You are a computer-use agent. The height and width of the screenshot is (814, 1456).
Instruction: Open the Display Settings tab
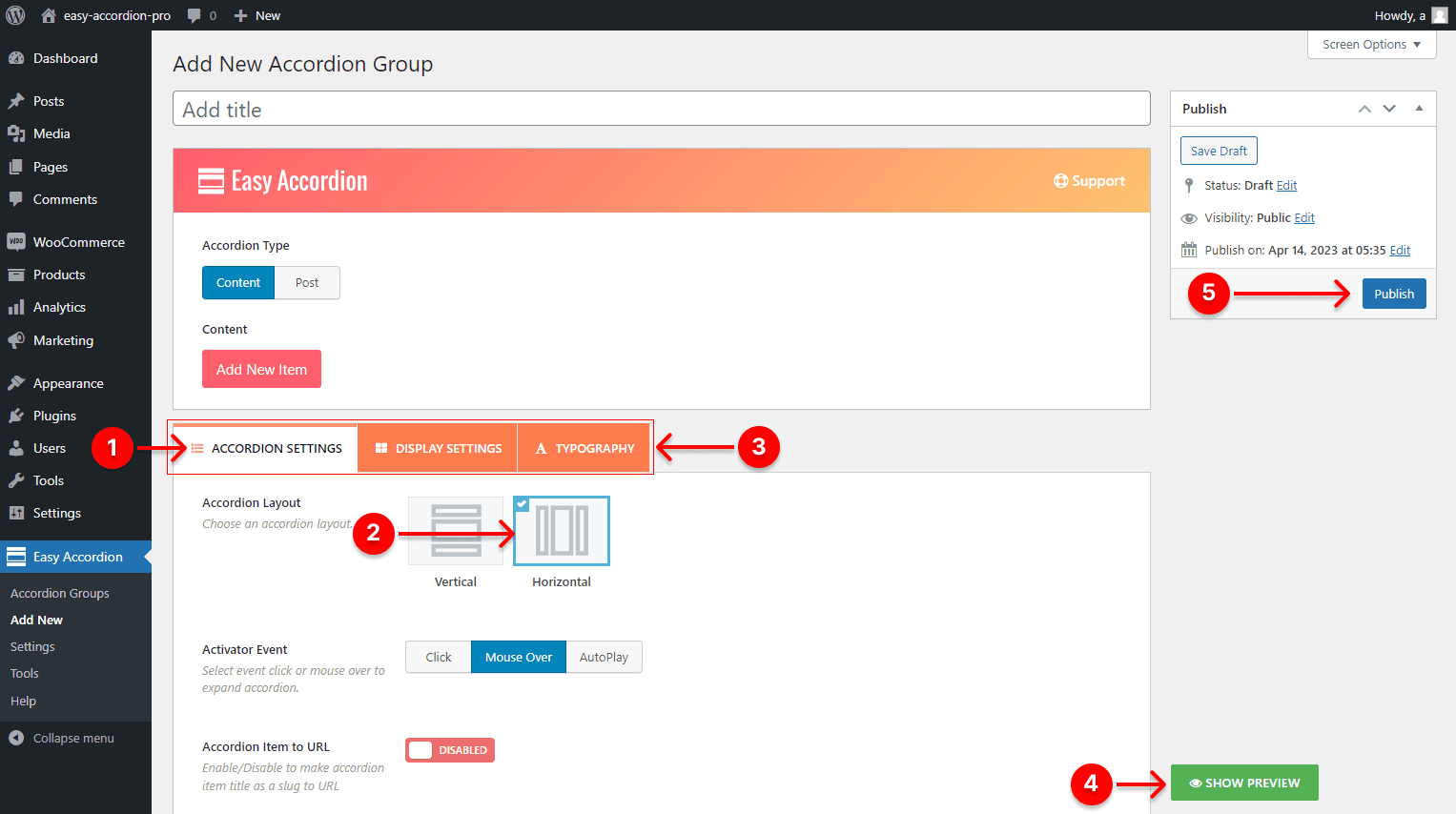point(438,448)
